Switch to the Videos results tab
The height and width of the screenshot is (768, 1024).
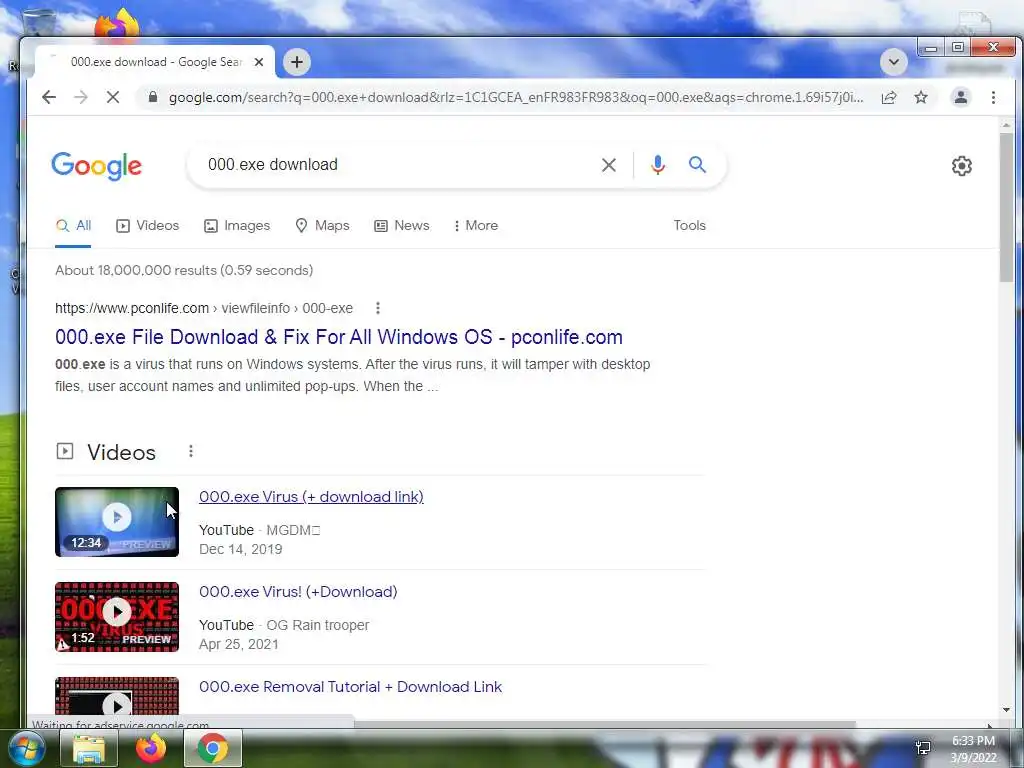coord(148,225)
